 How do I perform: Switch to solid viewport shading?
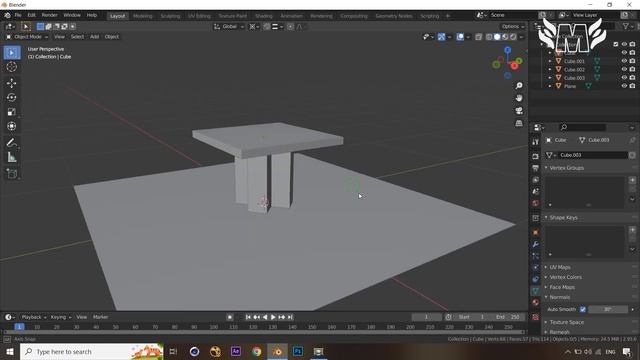coord(497,37)
